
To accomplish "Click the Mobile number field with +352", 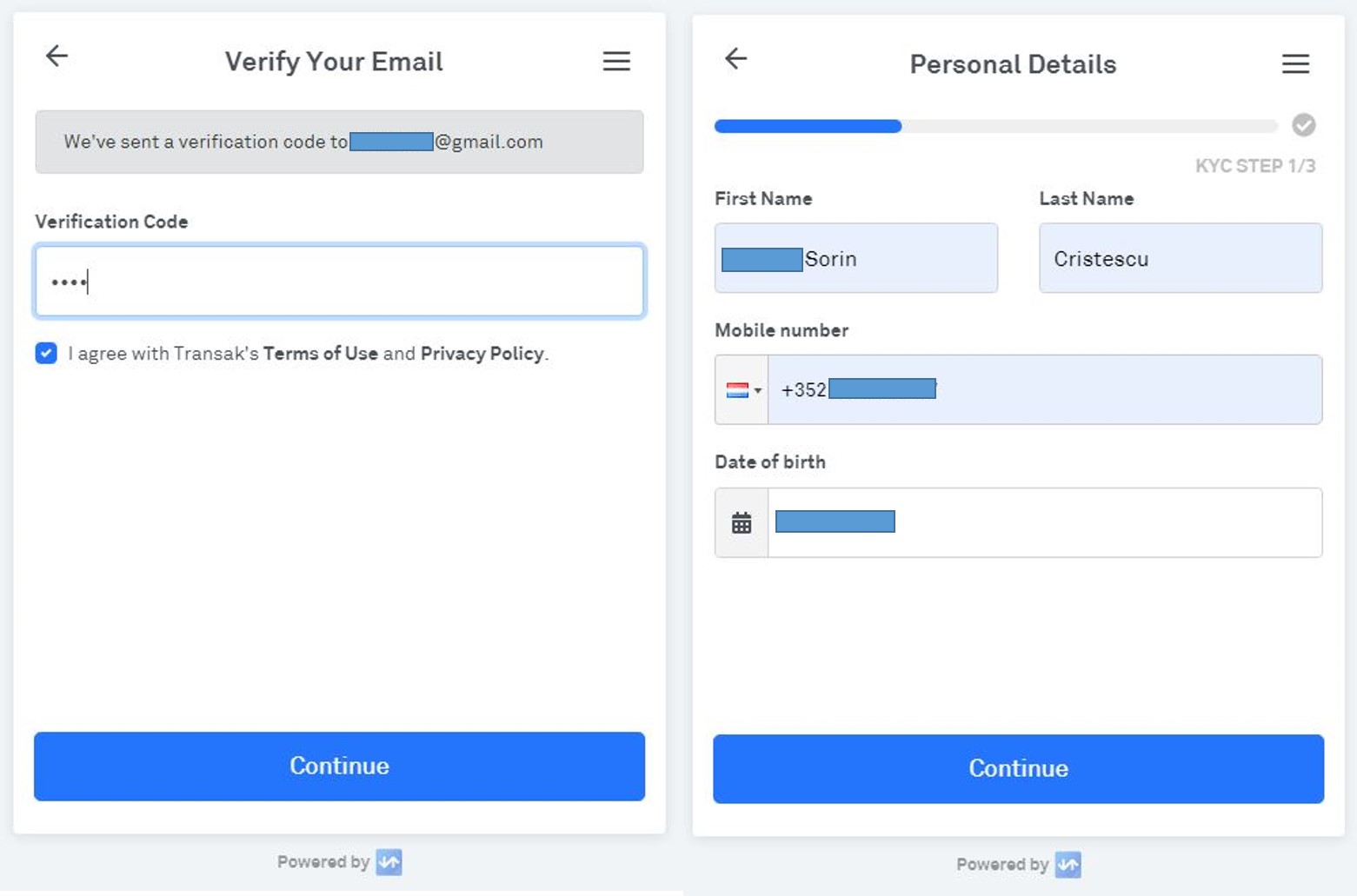I will tap(1045, 389).
